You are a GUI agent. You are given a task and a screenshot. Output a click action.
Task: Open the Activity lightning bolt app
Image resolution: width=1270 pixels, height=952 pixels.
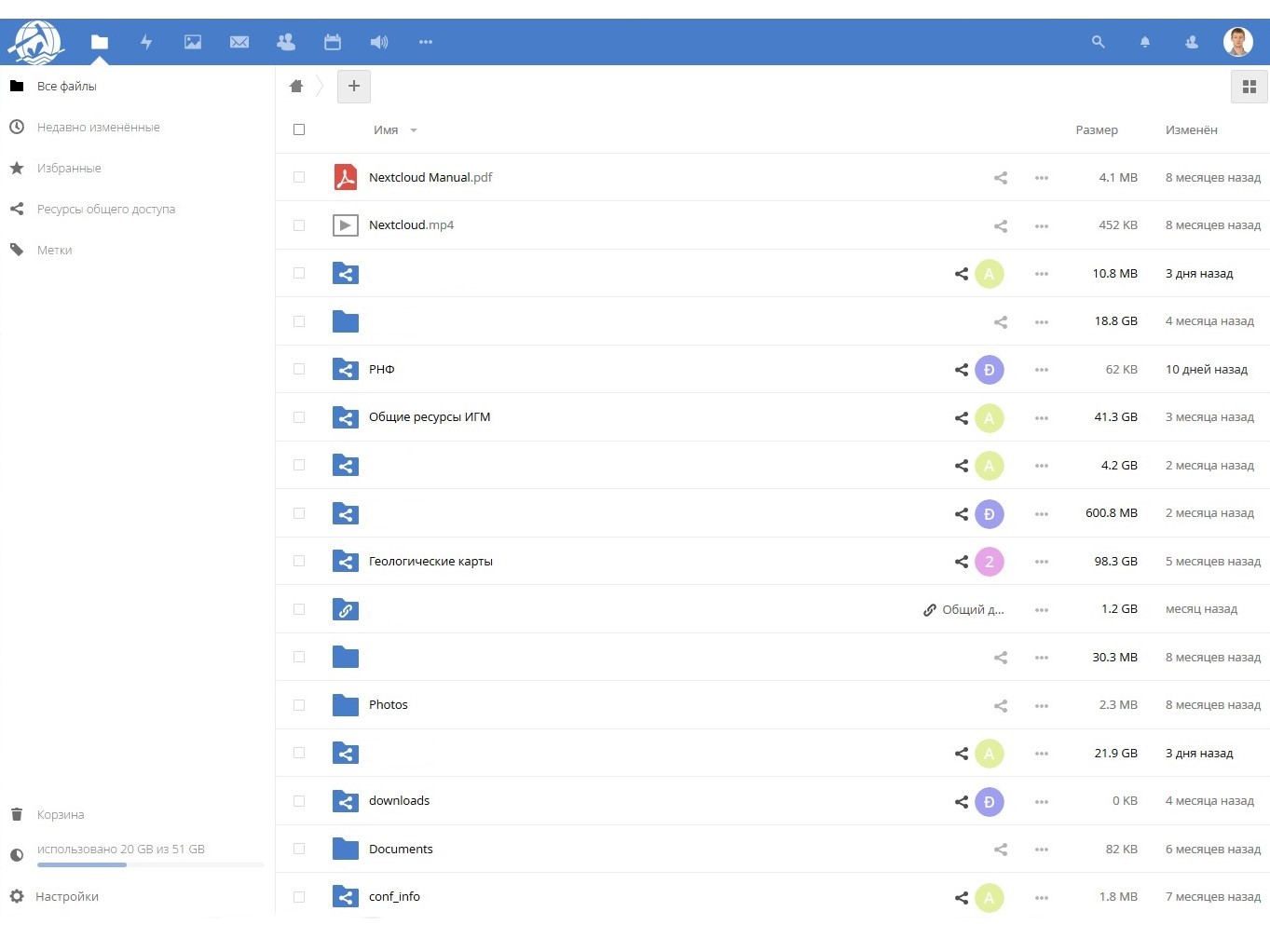pos(146,42)
